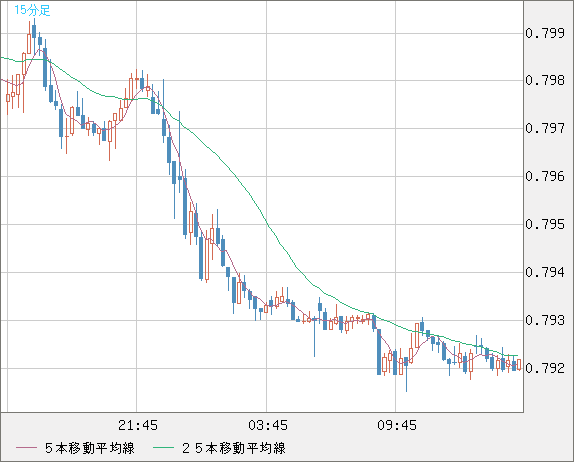Image resolution: width=574 pixels, height=462 pixels.
Task: Click the 5本移動平均線 legend label
Action: pos(90,448)
